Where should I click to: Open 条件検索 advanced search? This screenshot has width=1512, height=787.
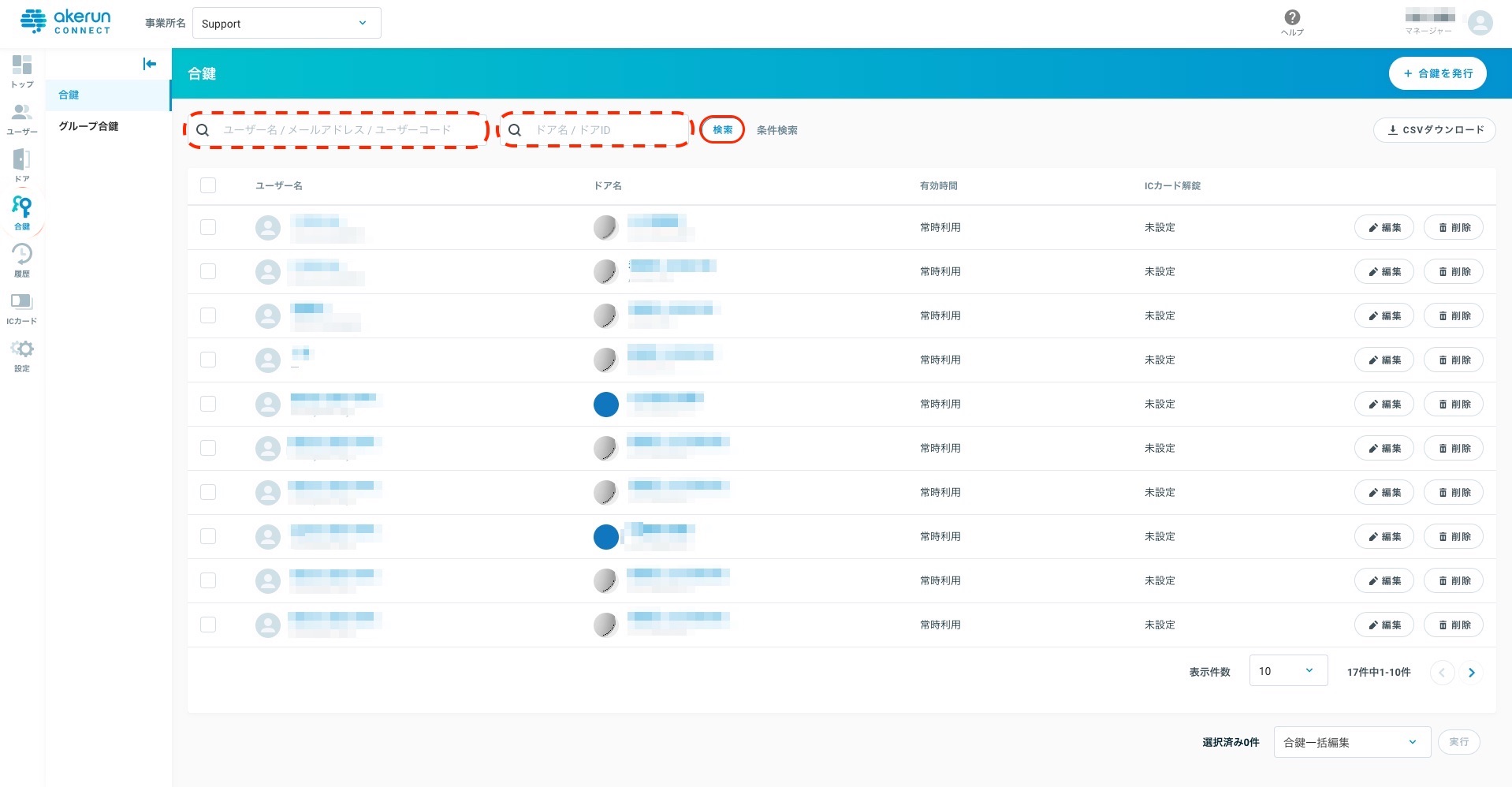(776, 130)
